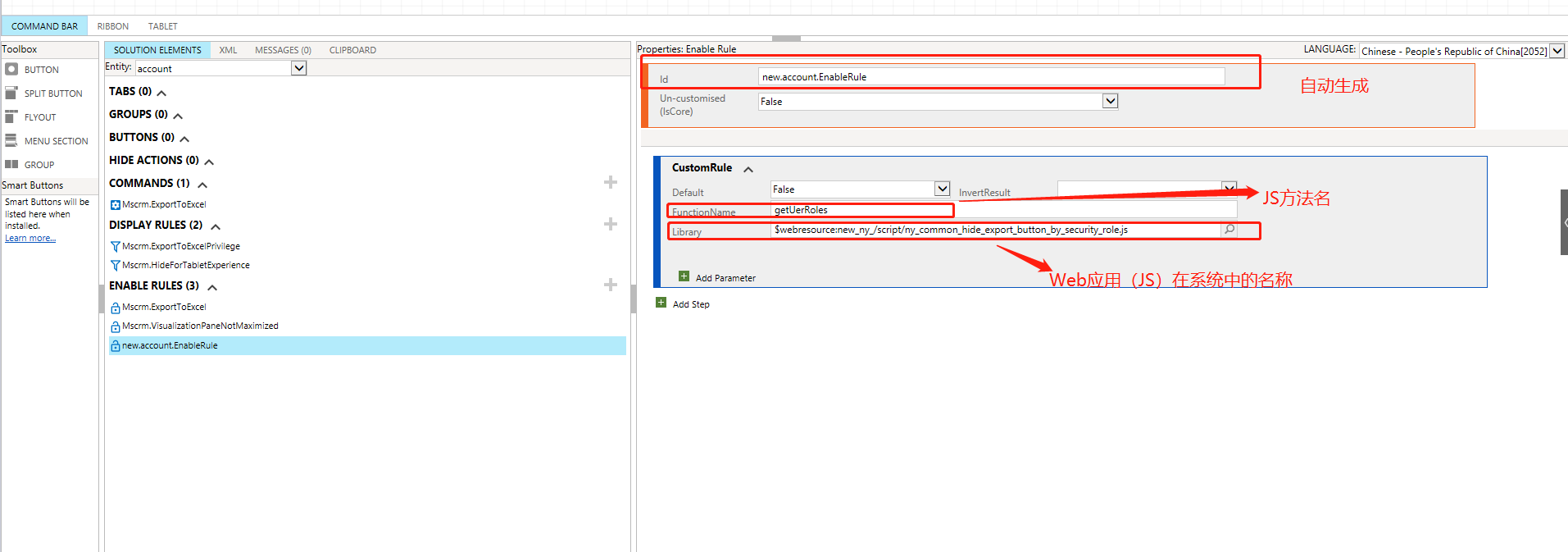Click the Mscrm.HideForTabletExperience filter icon
This screenshot has width=1568, height=552.
click(x=116, y=266)
